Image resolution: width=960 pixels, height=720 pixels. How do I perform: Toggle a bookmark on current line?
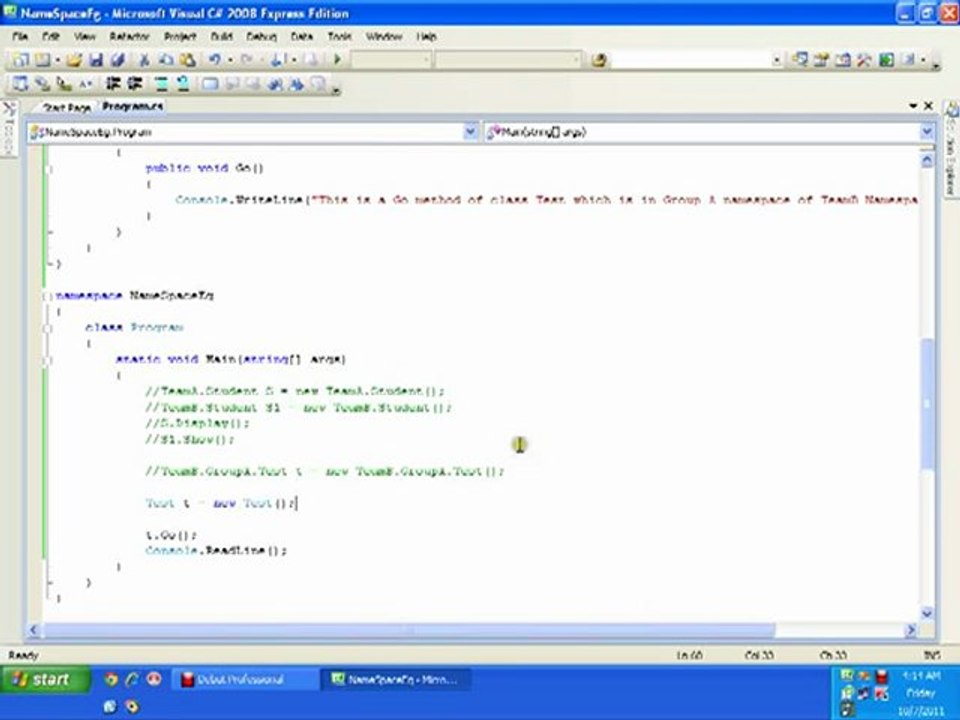tap(210, 84)
